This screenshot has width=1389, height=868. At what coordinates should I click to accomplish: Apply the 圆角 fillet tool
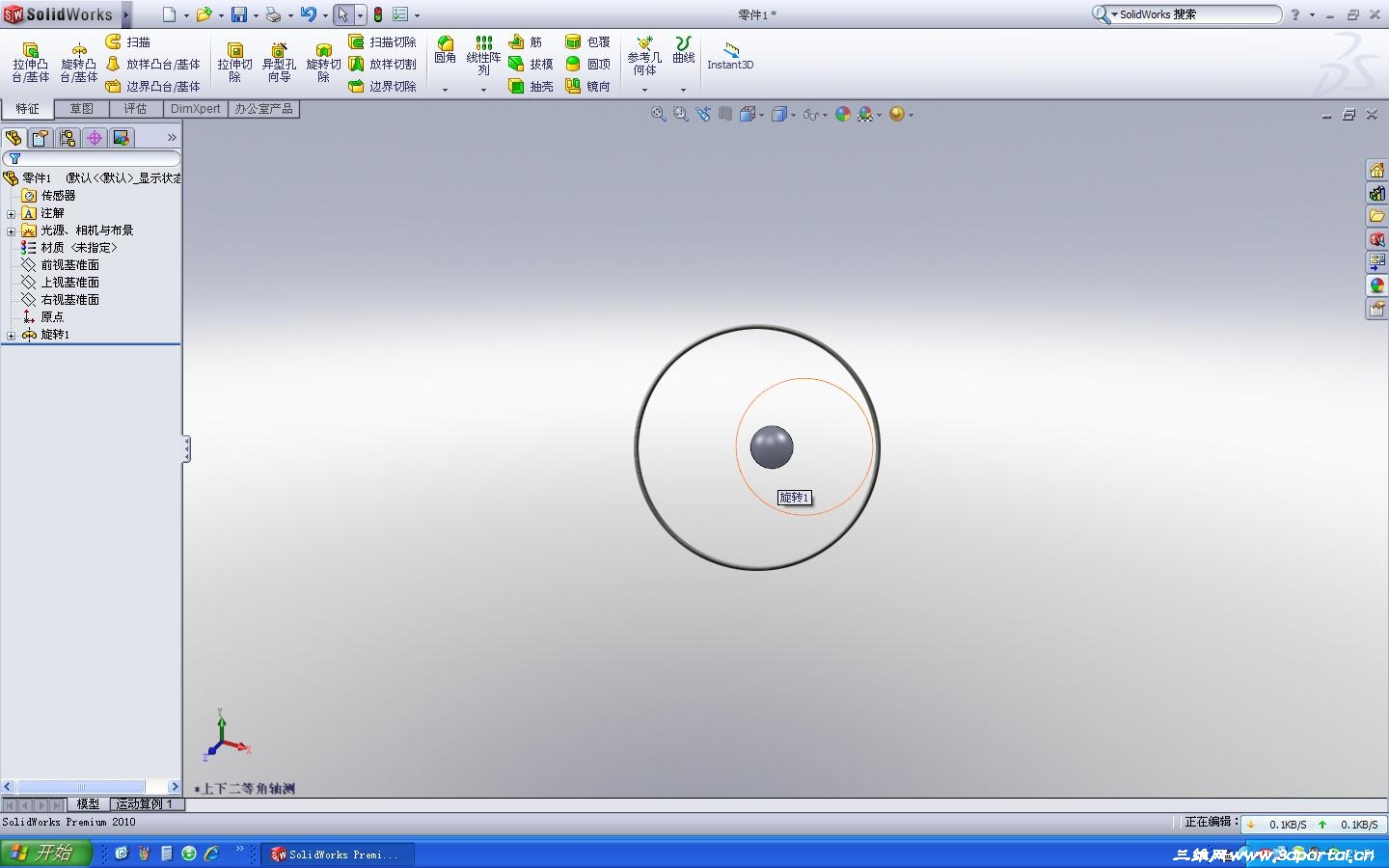coord(445,50)
